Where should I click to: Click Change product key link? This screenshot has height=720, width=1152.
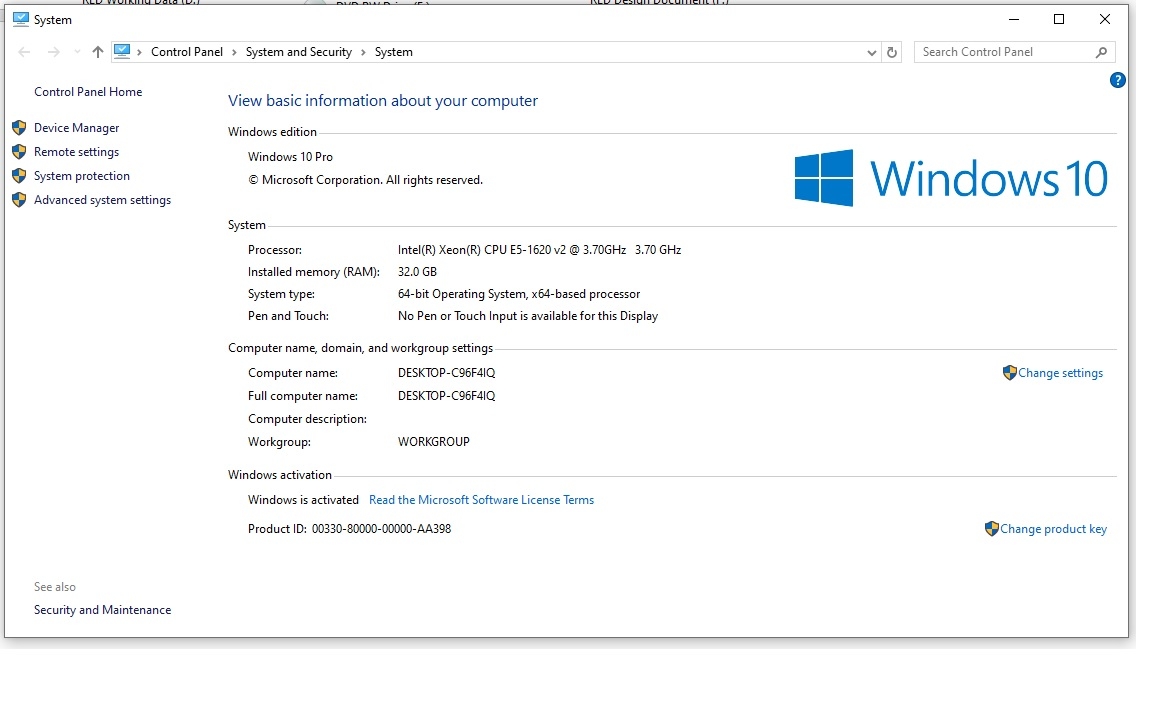(1053, 529)
